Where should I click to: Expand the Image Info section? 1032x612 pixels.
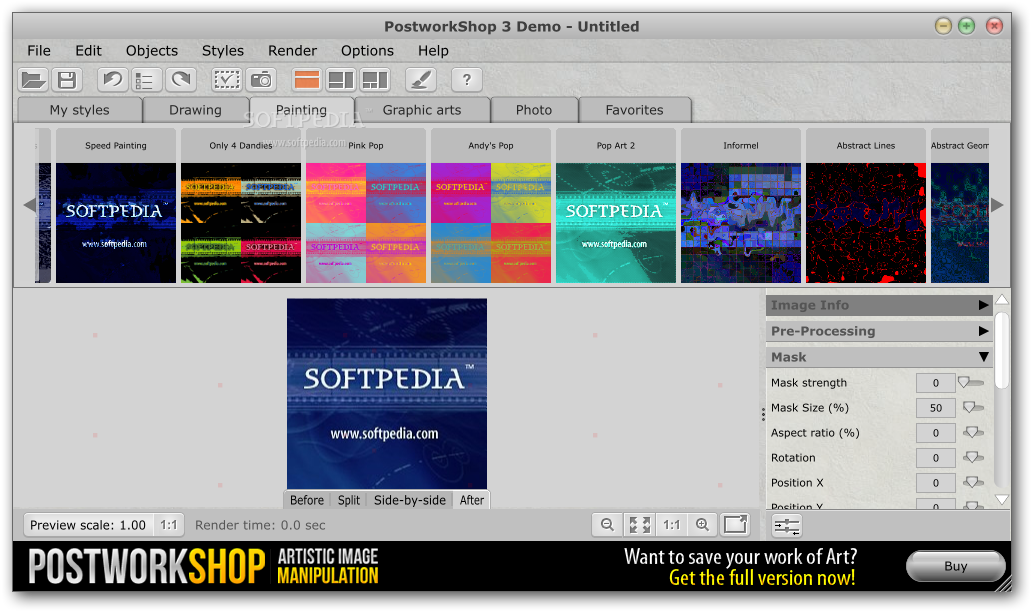[879, 305]
